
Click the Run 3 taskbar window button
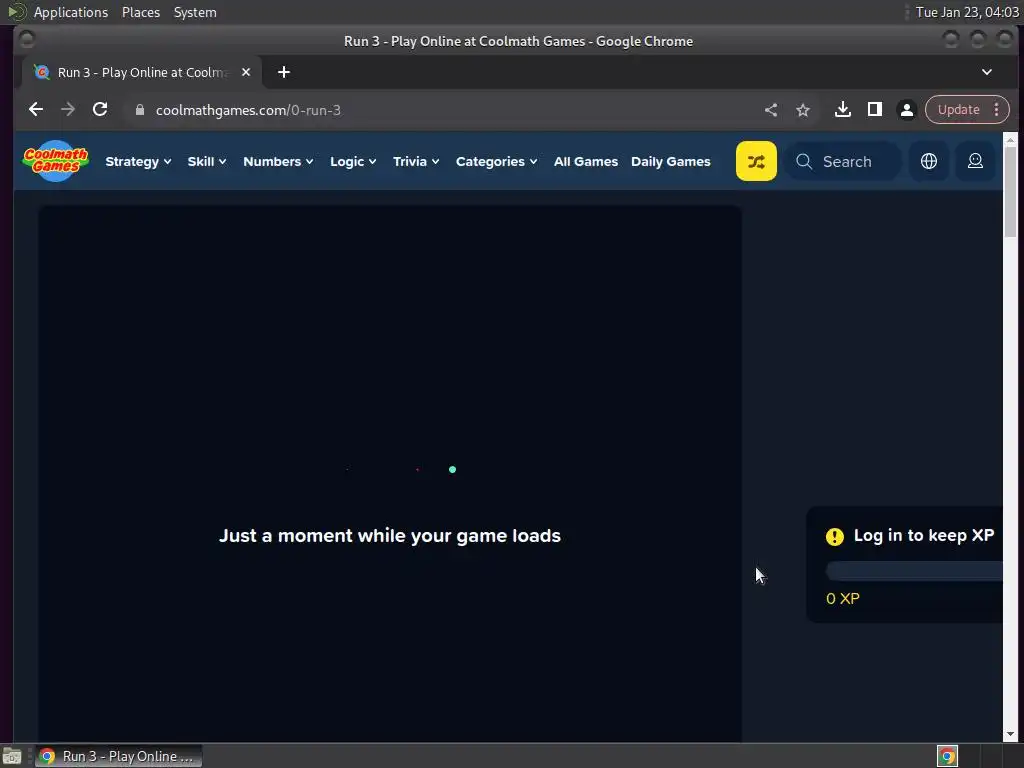point(119,756)
